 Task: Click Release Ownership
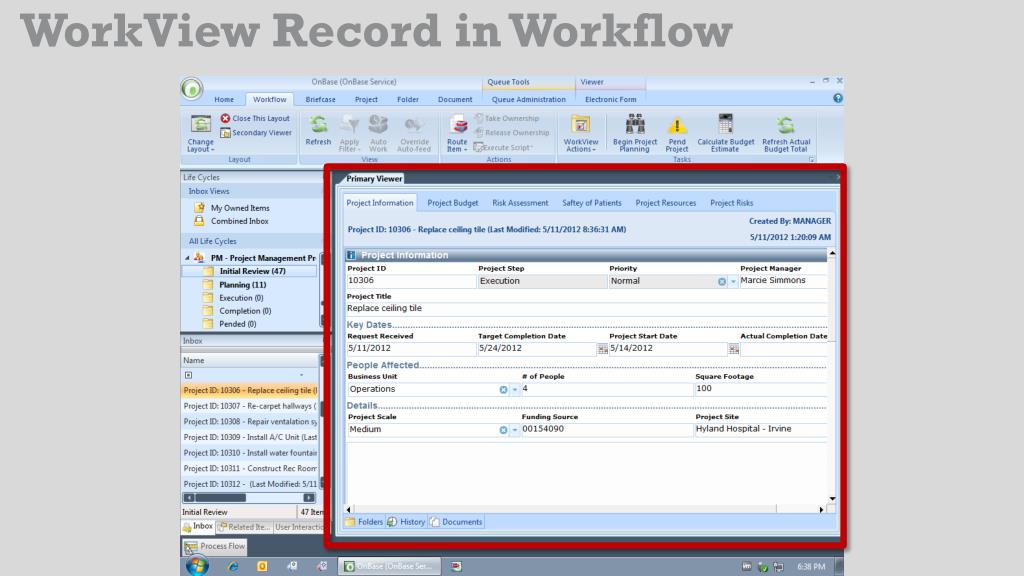point(512,133)
